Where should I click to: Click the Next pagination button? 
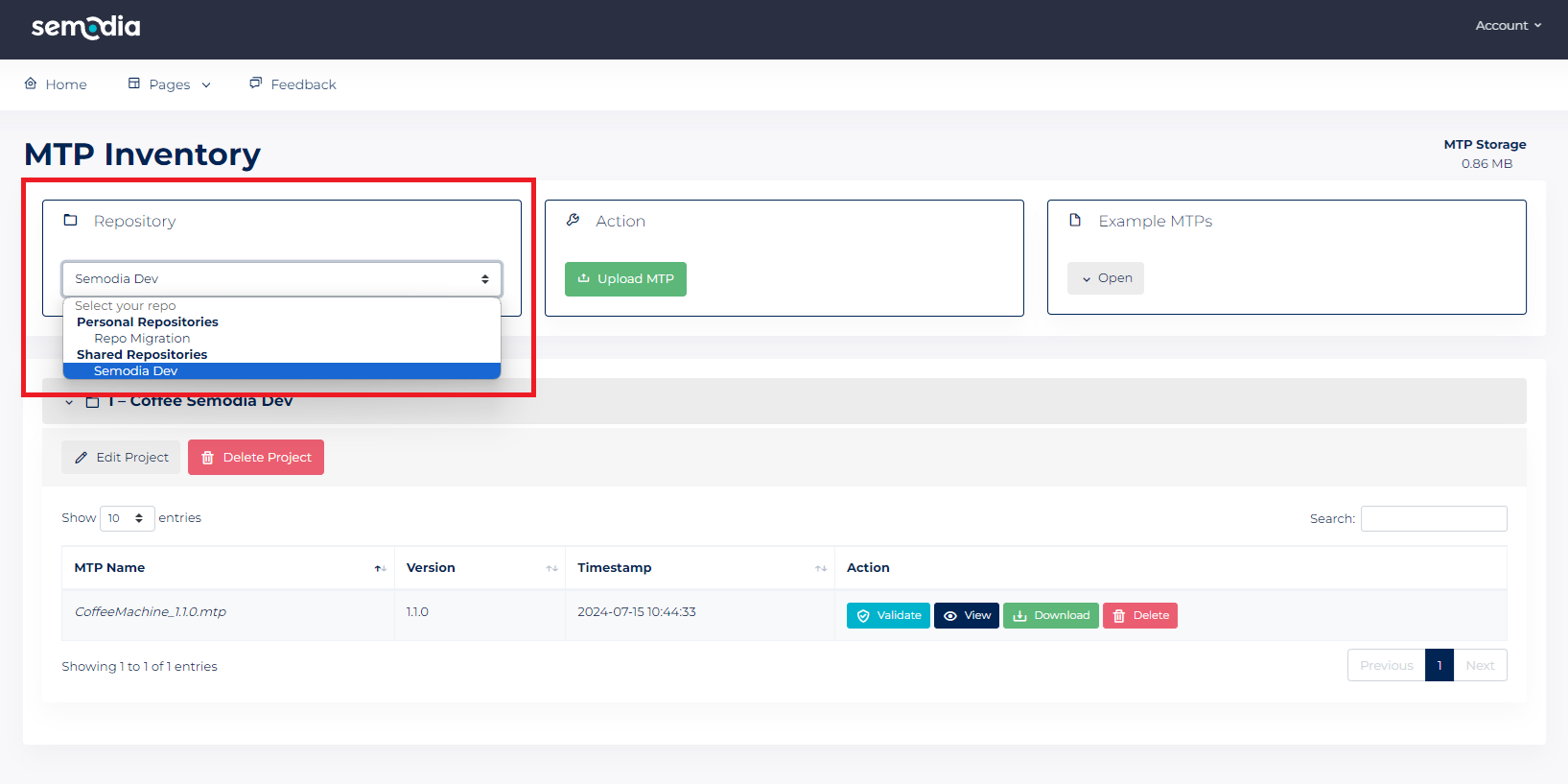pos(1480,666)
